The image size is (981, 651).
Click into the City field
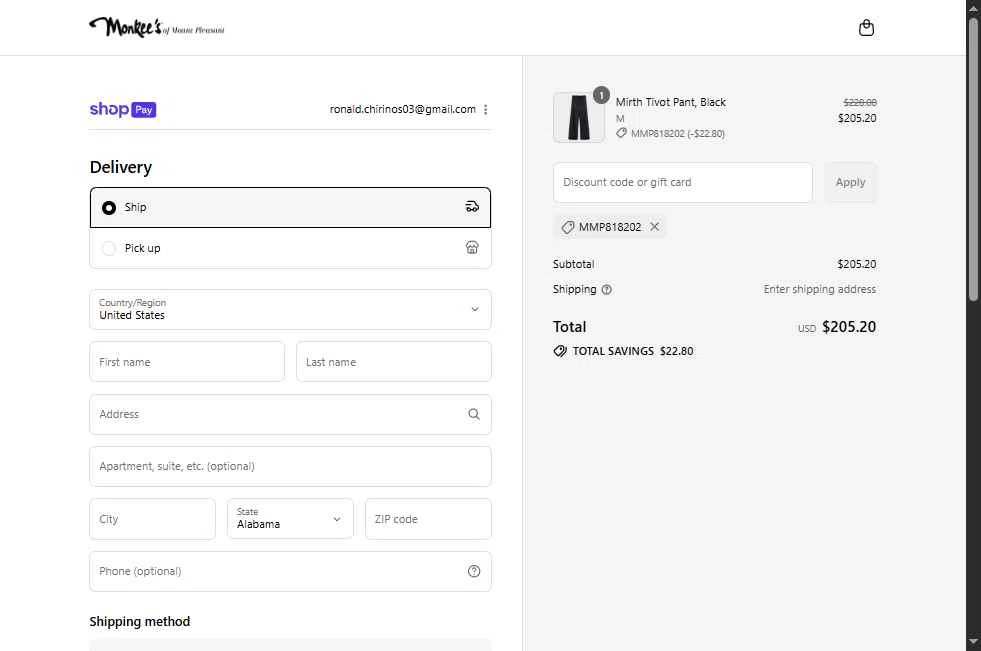153,519
